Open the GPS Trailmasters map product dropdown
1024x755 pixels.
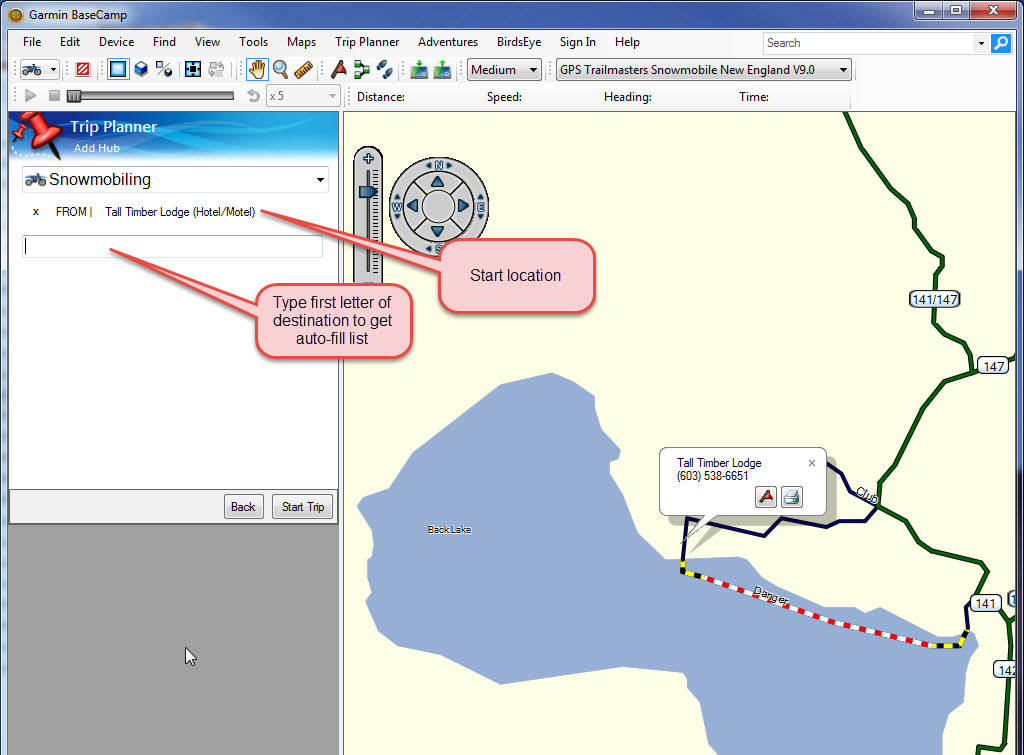click(x=704, y=70)
